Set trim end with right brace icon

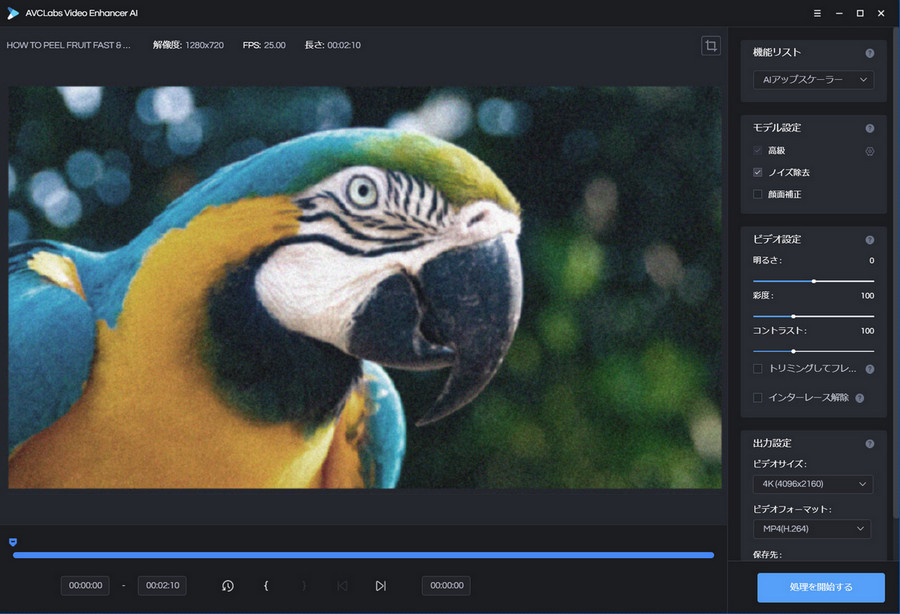[x=304, y=586]
